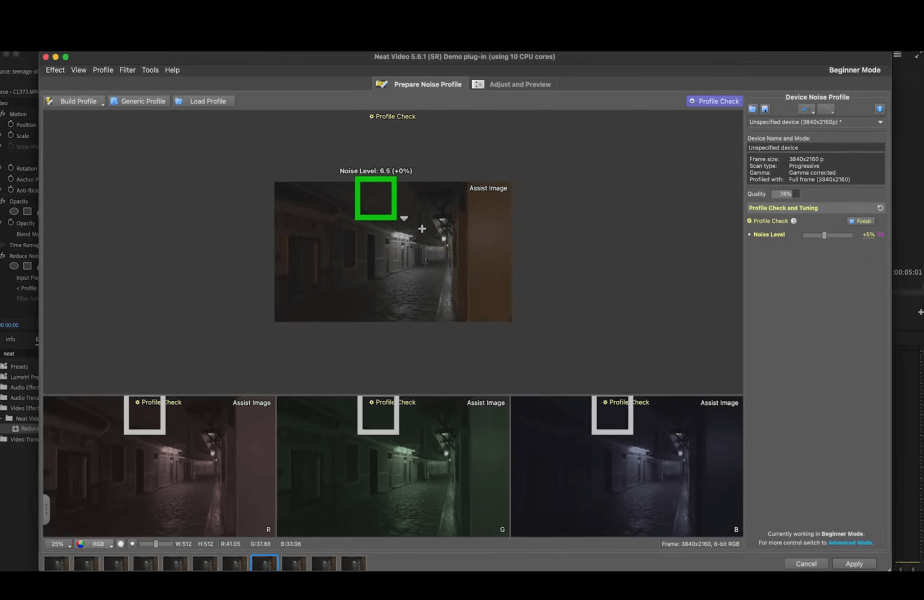Open the View menu

(x=78, y=70)
